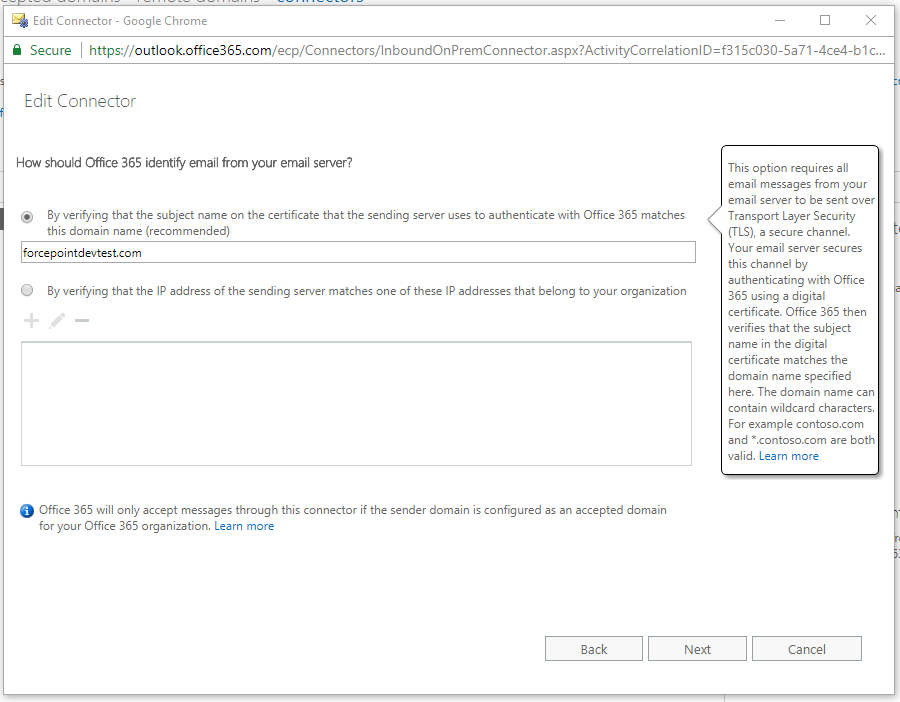Click the 'Secure' label in address bar
The height and width of the screenshot is (702, 900).
[x=51, y=51]
